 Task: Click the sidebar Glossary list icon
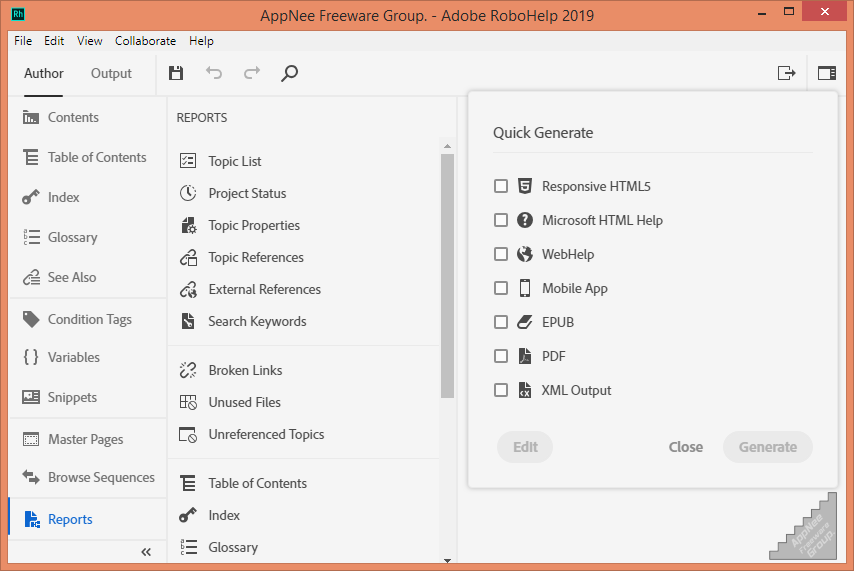tap(31, 237)
